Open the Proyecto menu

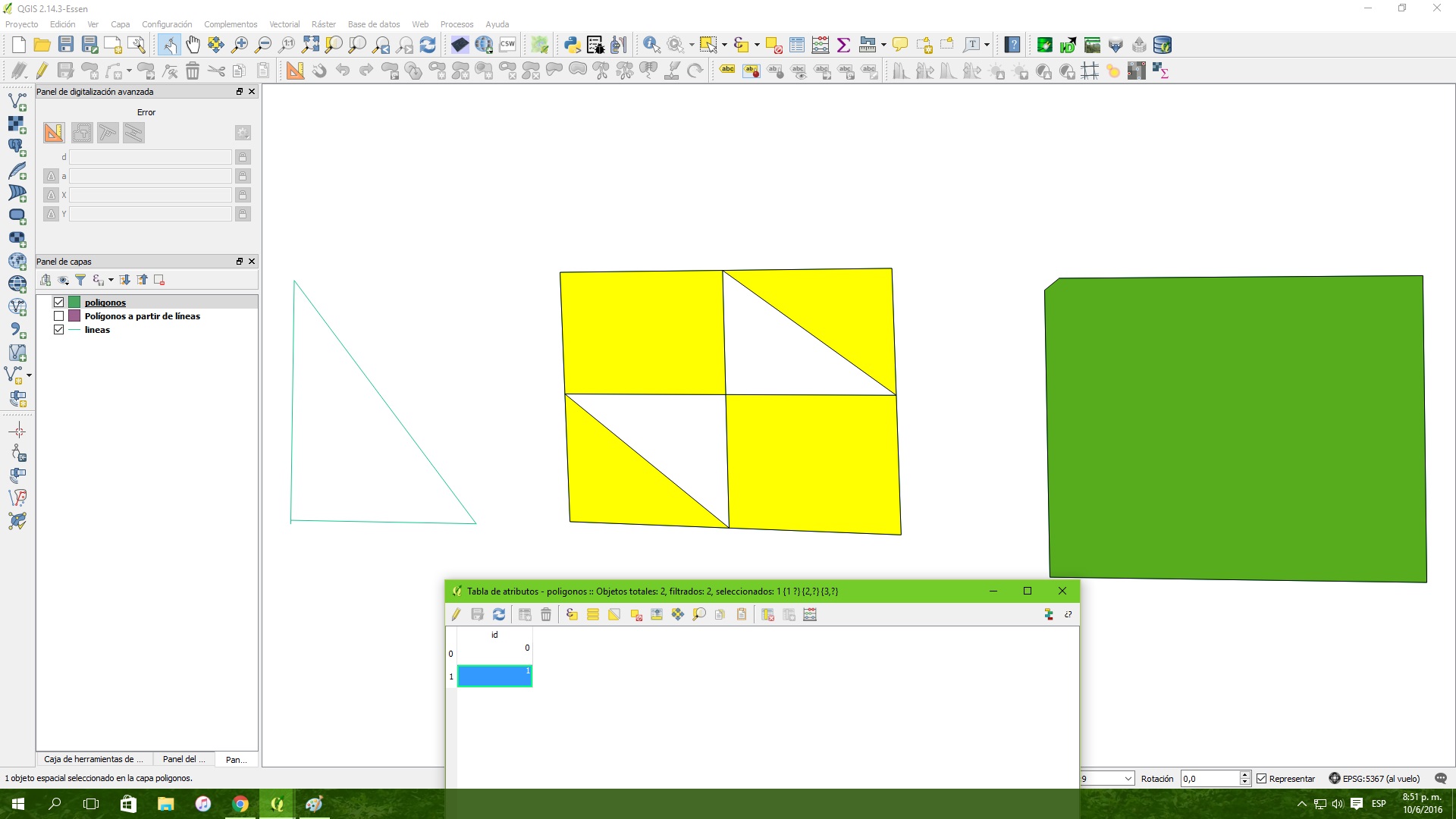(x=21, y=24)
